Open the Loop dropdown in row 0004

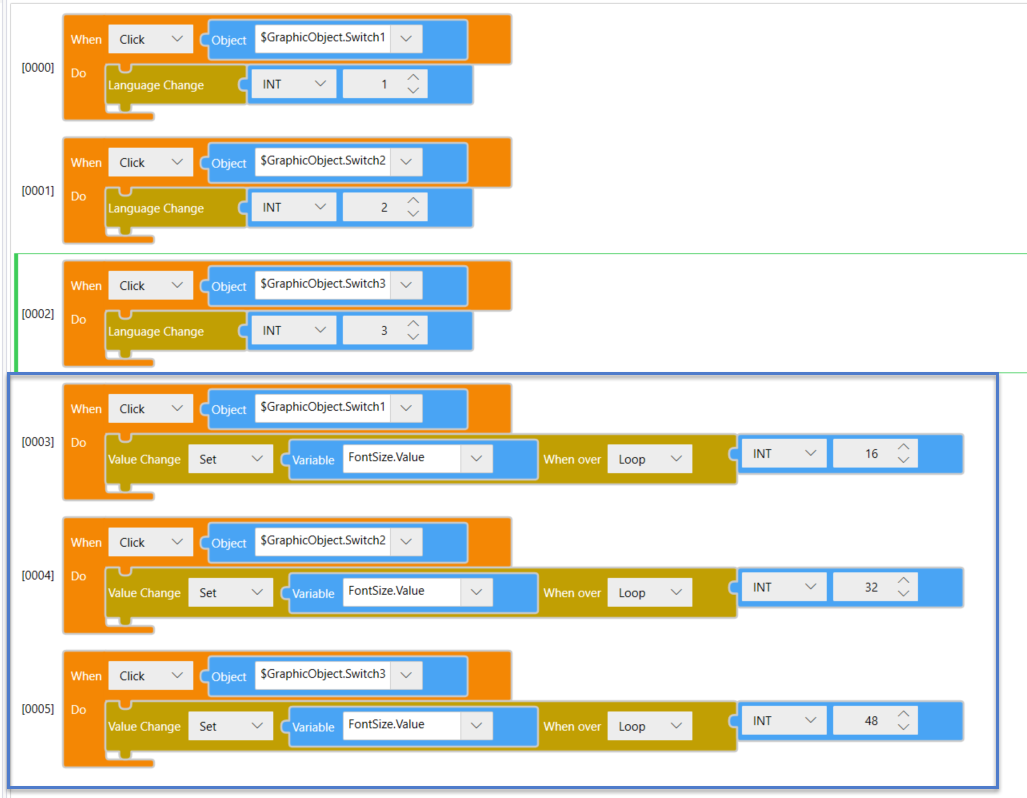point(650,593)
